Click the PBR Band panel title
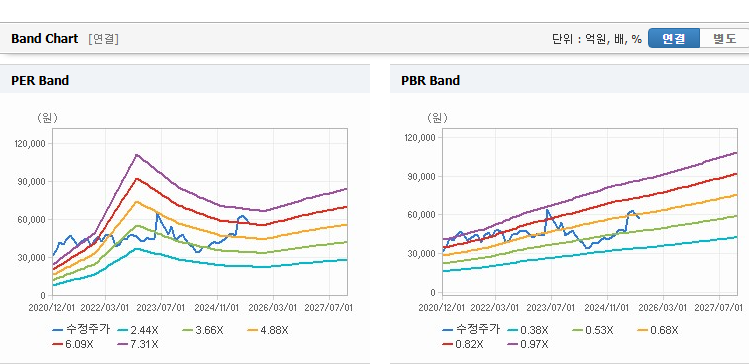The image size is (749, 364). pyautogui.click(x=430, y=81)
